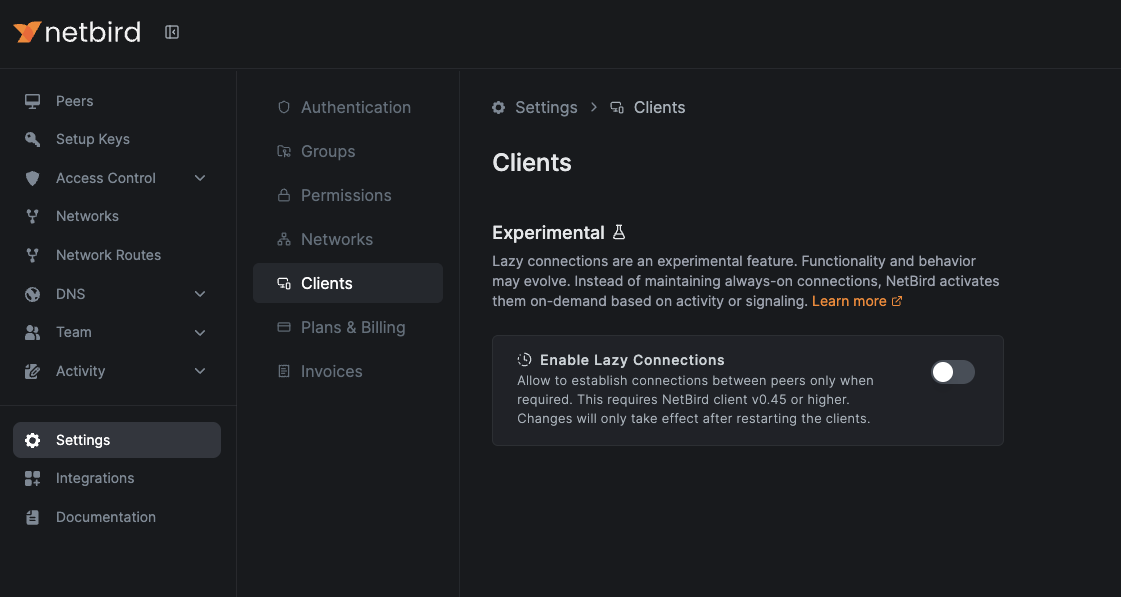This screenshot has height=597, width=1121.
Task: Collapse sidebar with the panel icon
Action: click(x=172, y=32)
